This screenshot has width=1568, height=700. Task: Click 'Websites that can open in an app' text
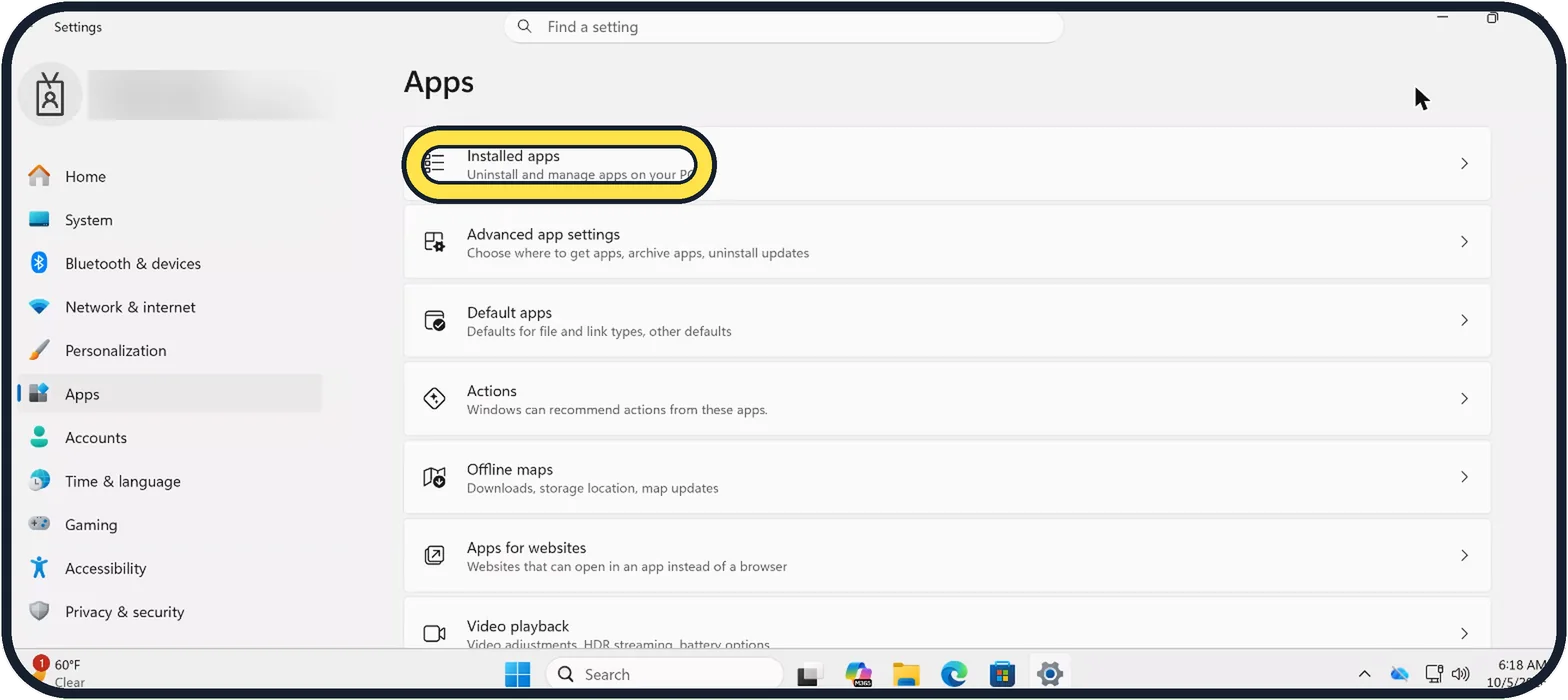pyautogui.click(x=627, y=566)
